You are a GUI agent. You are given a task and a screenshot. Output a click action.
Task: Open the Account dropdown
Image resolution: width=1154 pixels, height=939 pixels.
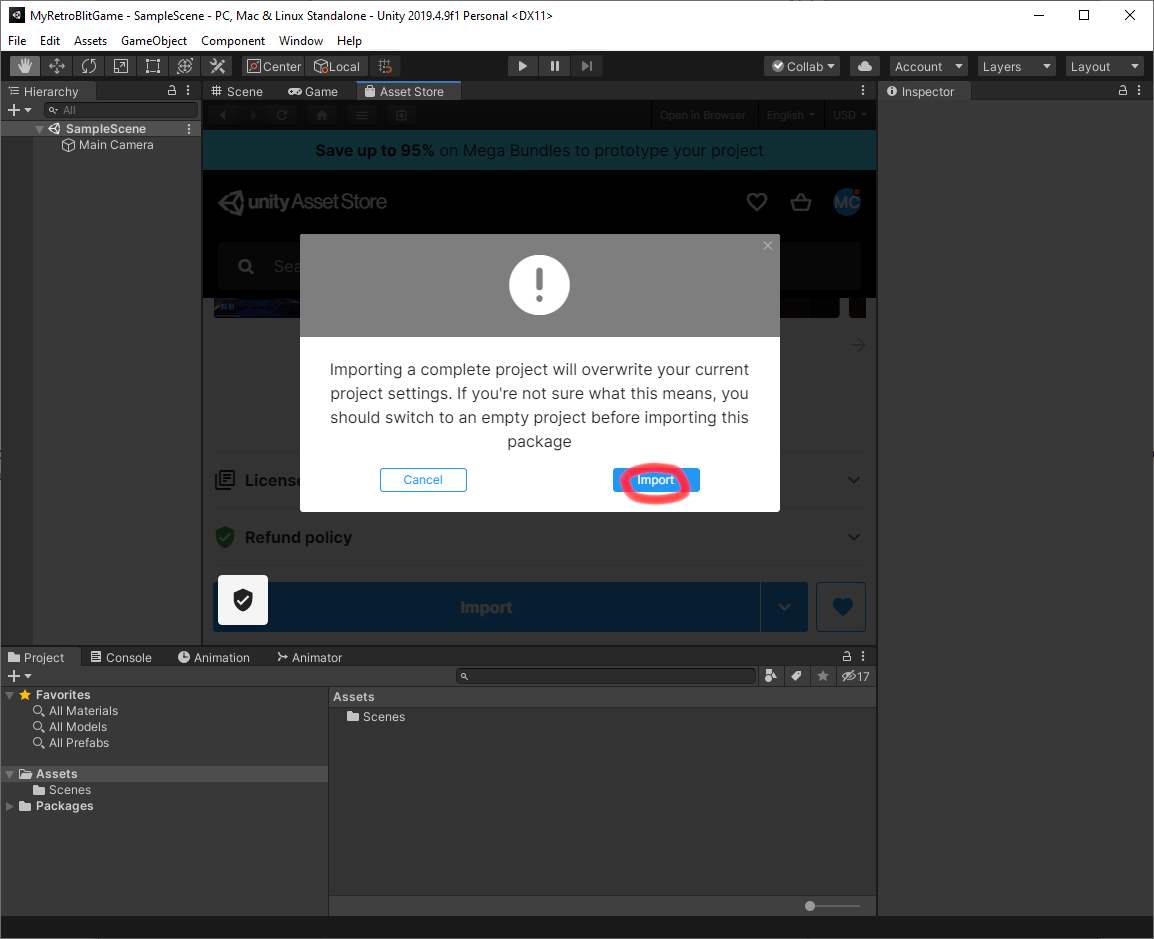[928, 66]
